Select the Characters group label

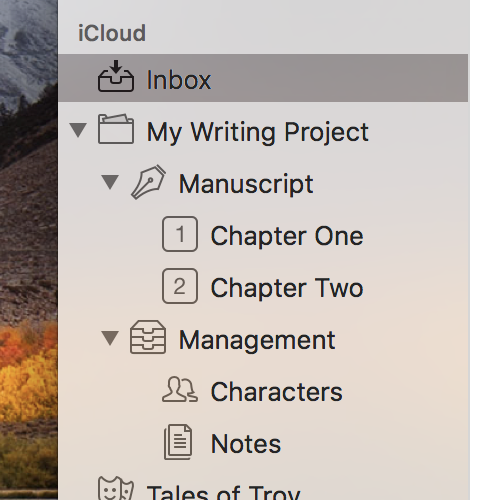[x=277, y=392]
